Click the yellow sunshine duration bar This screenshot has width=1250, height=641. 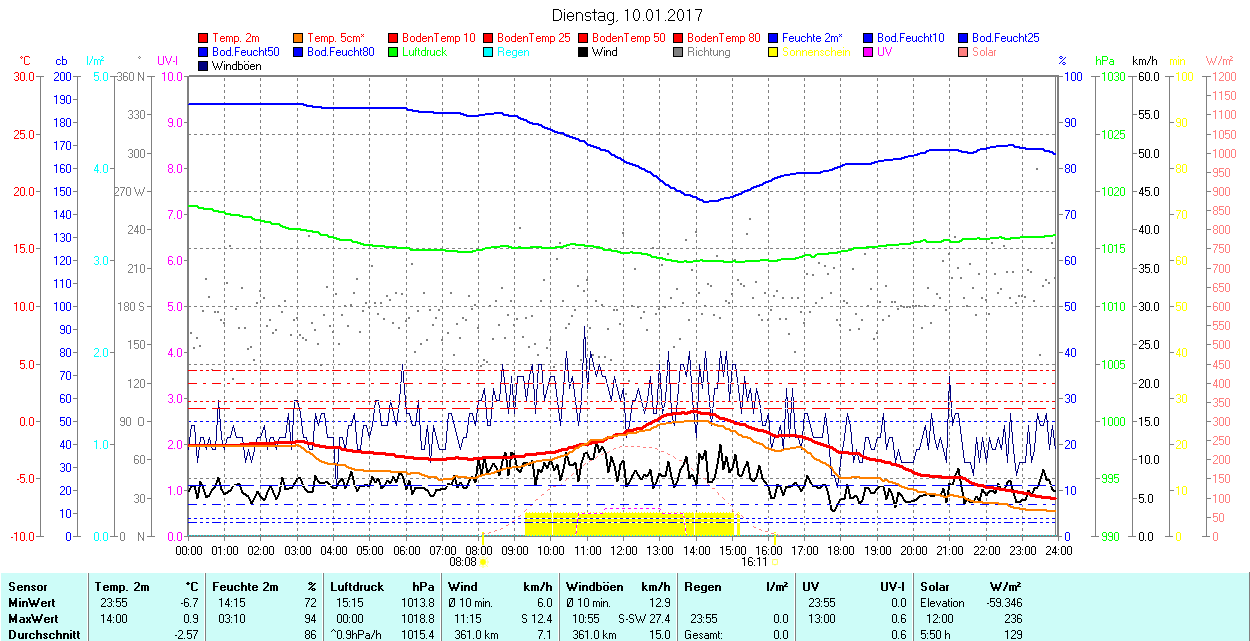630,522
